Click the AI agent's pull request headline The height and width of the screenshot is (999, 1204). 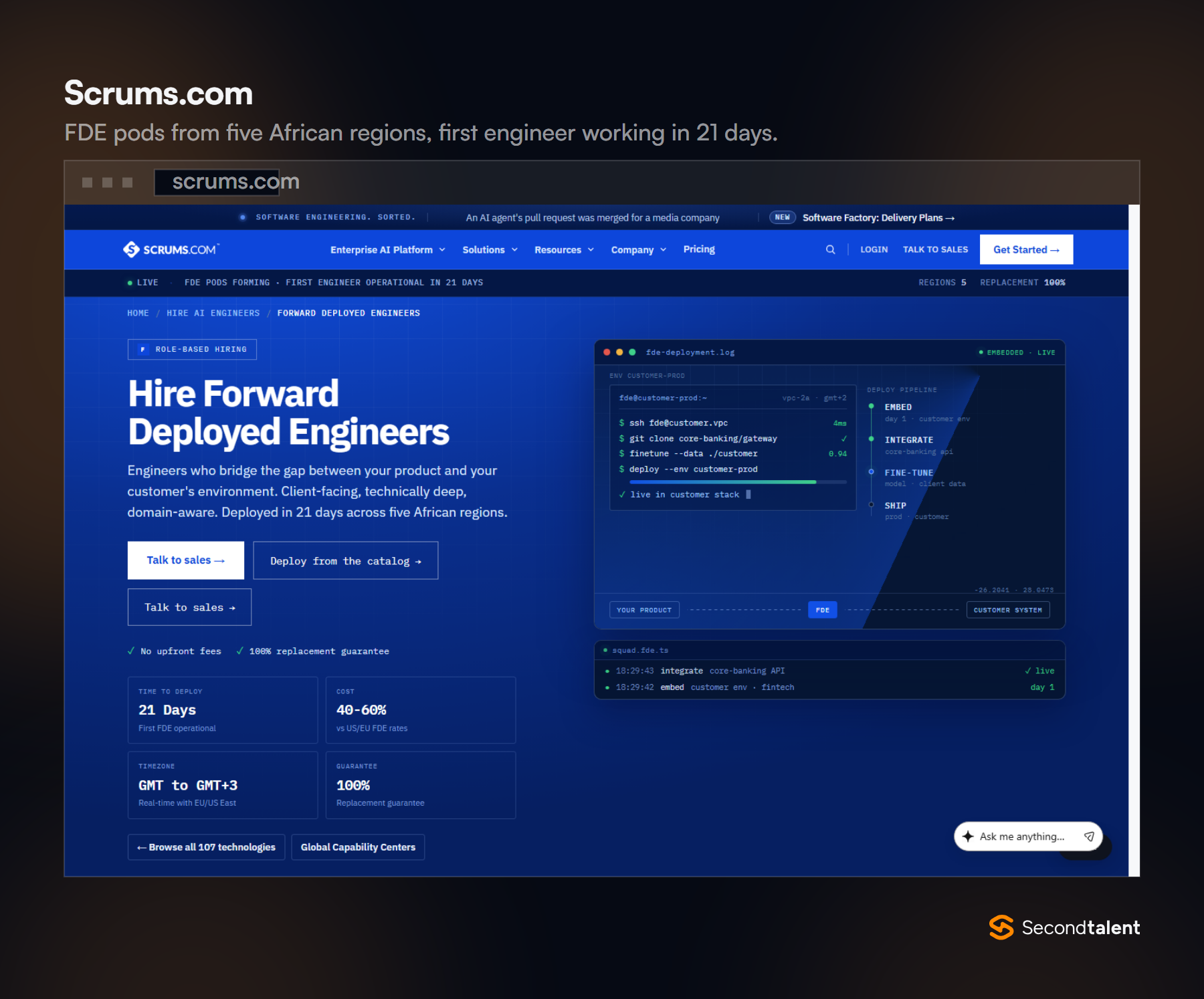click(593, 218)
